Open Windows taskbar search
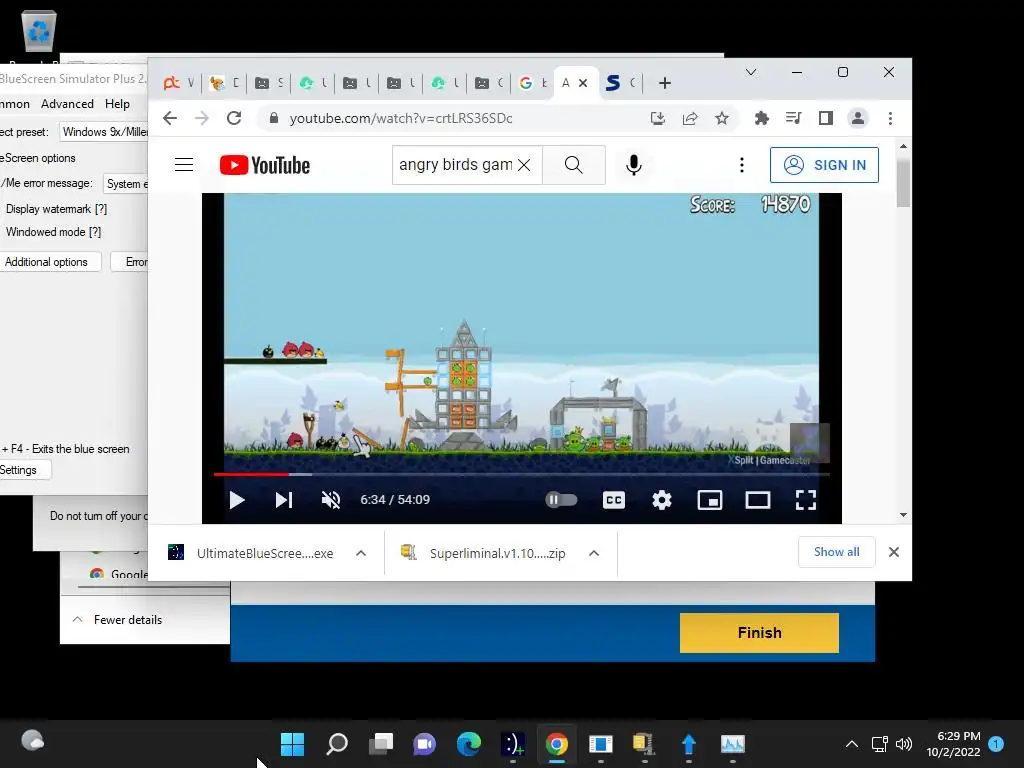Image resolution: width=1024 pixels, height=768 pixels. 337,744
